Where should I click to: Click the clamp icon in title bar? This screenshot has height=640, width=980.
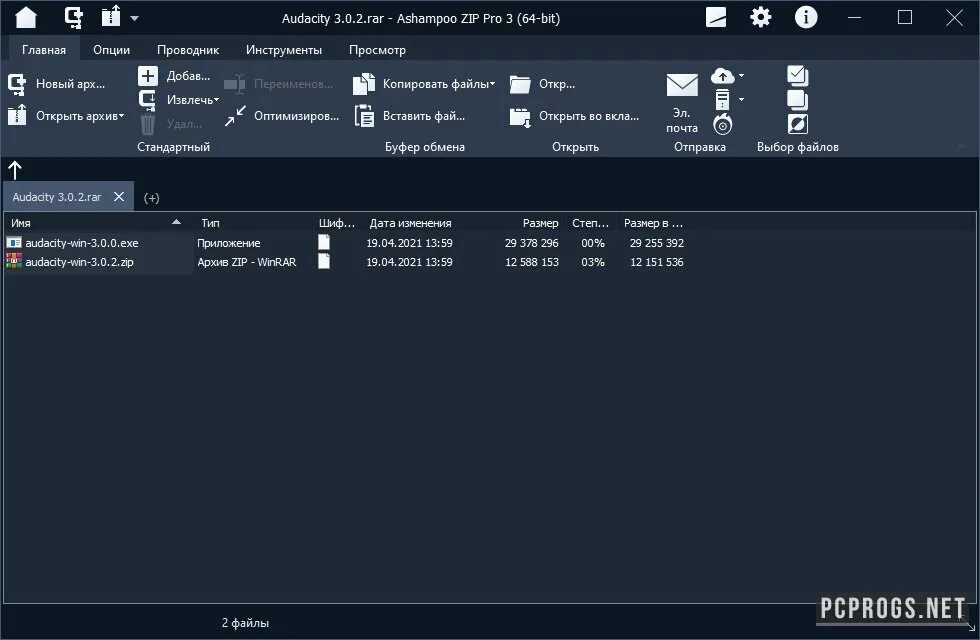coord(74,18)
